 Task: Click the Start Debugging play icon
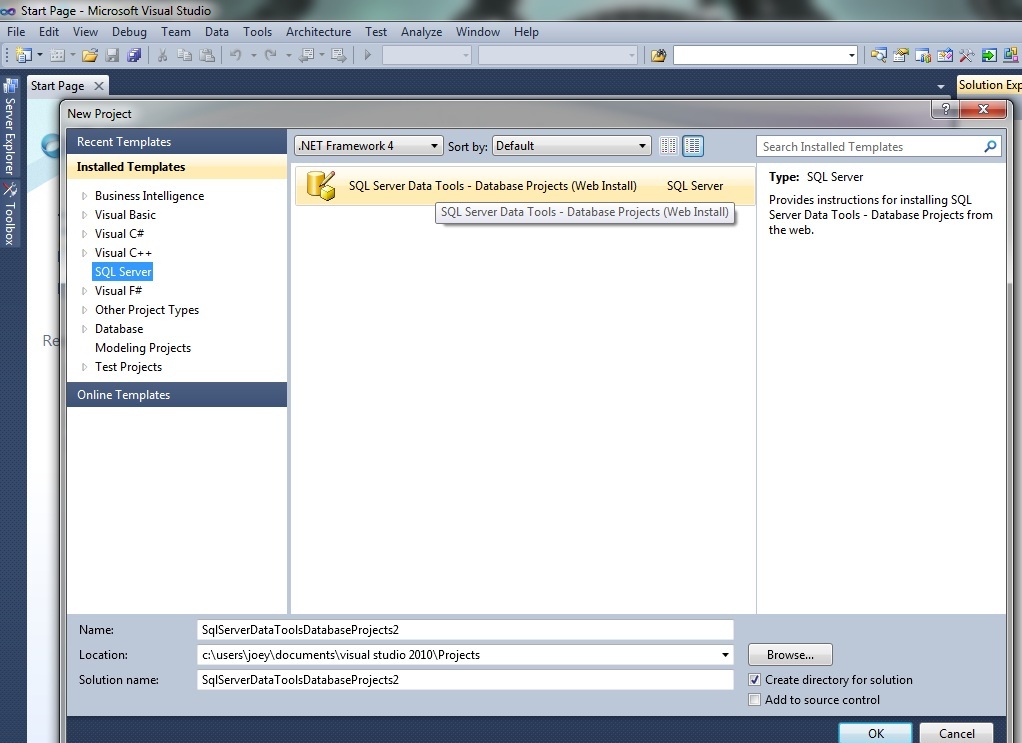tap(368, 55)
